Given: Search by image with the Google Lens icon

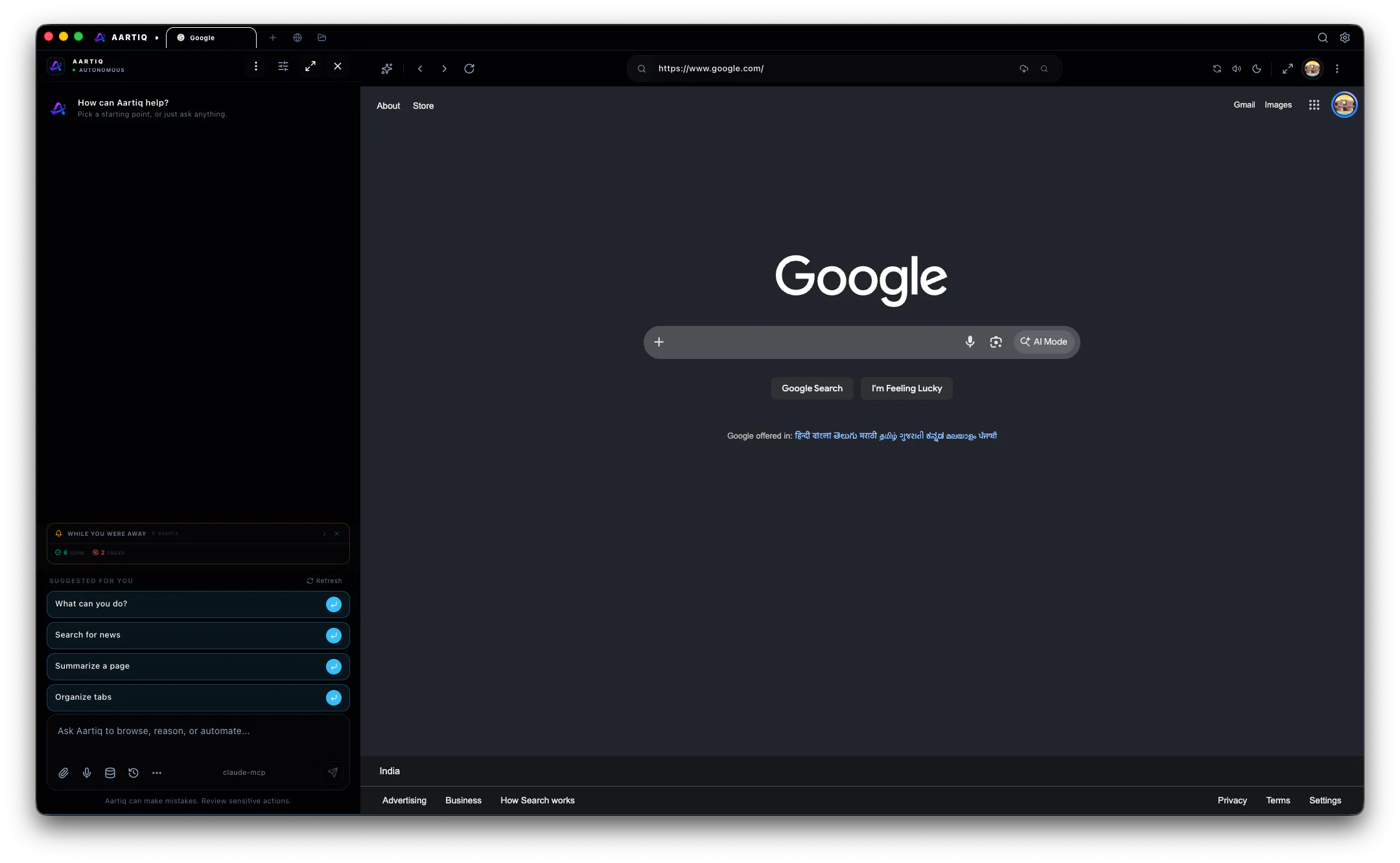Looking at the screenshot, I should 996,342.
